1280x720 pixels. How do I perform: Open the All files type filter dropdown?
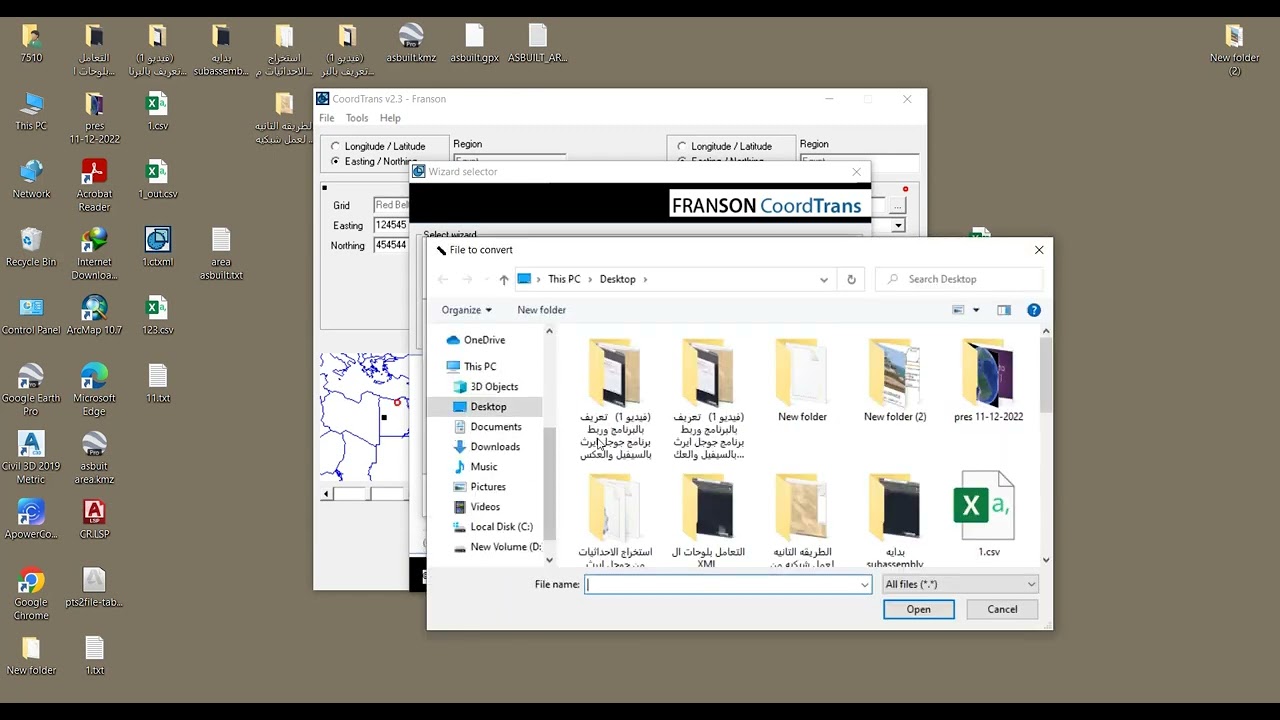(960, 584)
